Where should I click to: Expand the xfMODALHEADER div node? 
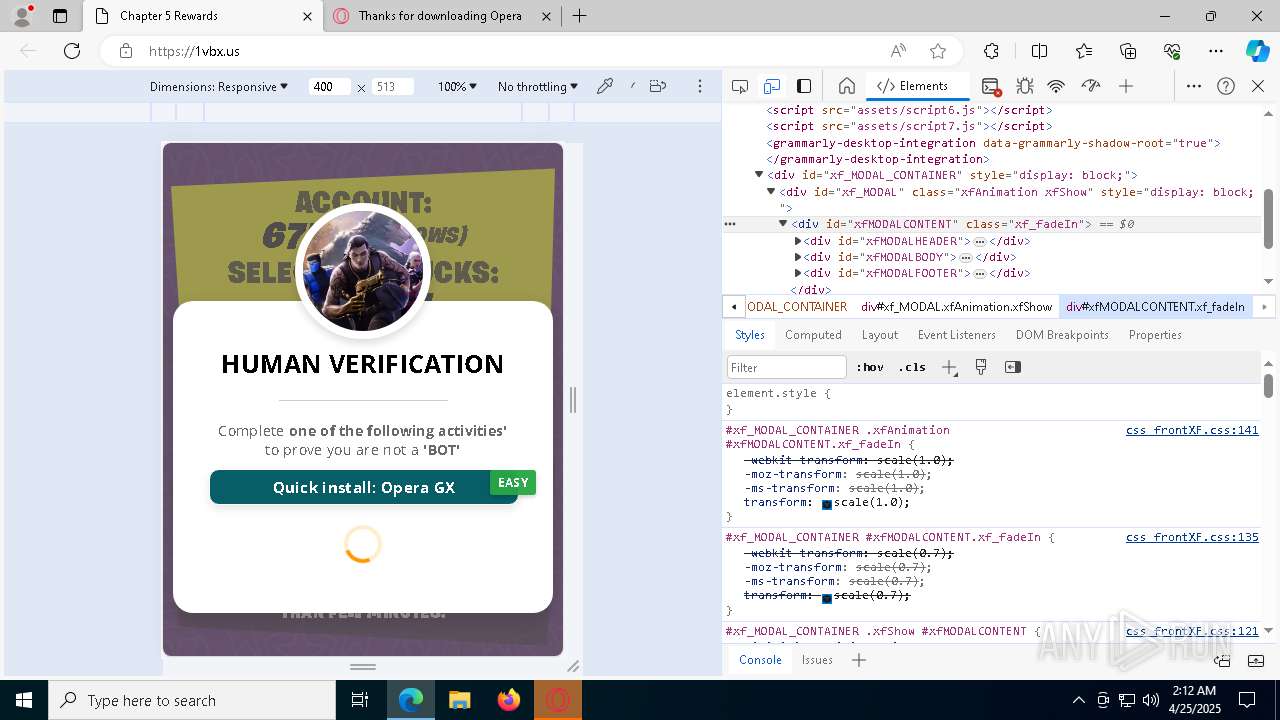tap(798, 241)
